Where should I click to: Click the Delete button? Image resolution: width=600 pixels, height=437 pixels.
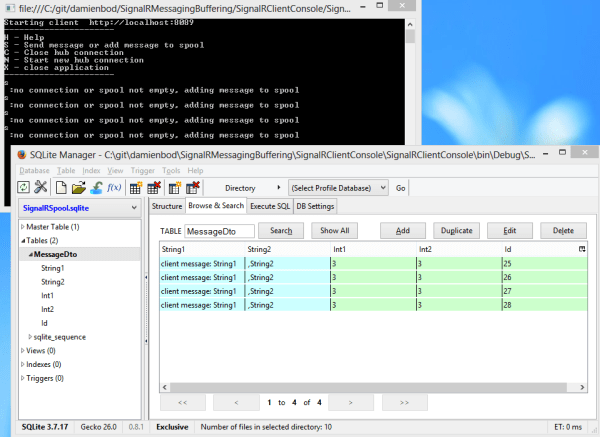(563, 230)
